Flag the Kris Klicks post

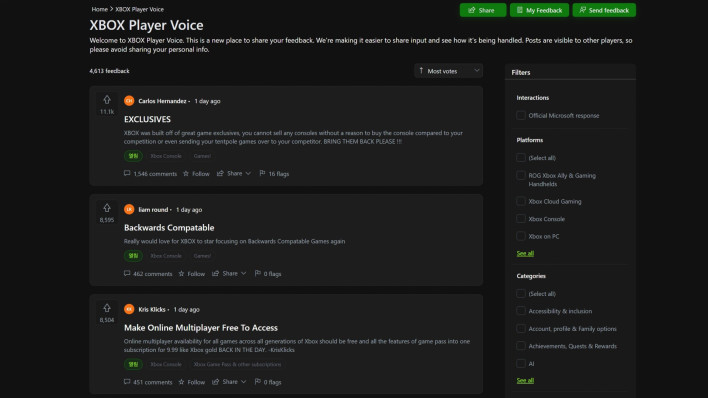(268, 382)
